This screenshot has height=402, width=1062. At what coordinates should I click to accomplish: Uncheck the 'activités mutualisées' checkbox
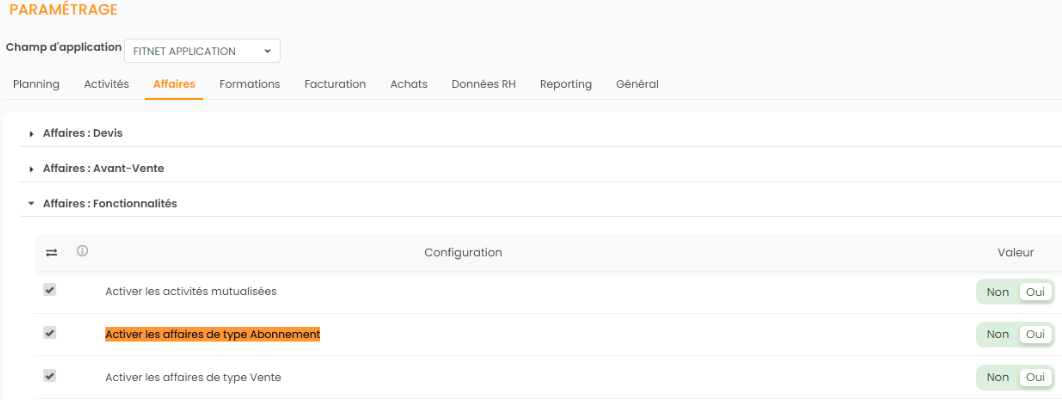(50, 290)
